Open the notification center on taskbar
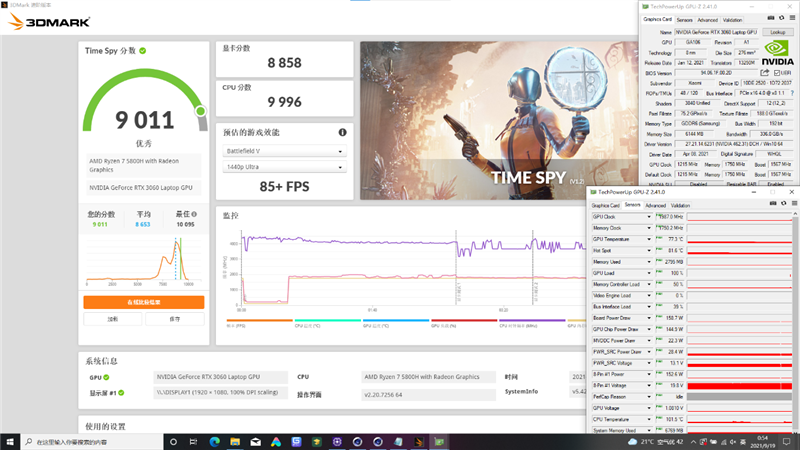Image resolution: width=800 pixels, height=450 pixels. click(787, 442)
